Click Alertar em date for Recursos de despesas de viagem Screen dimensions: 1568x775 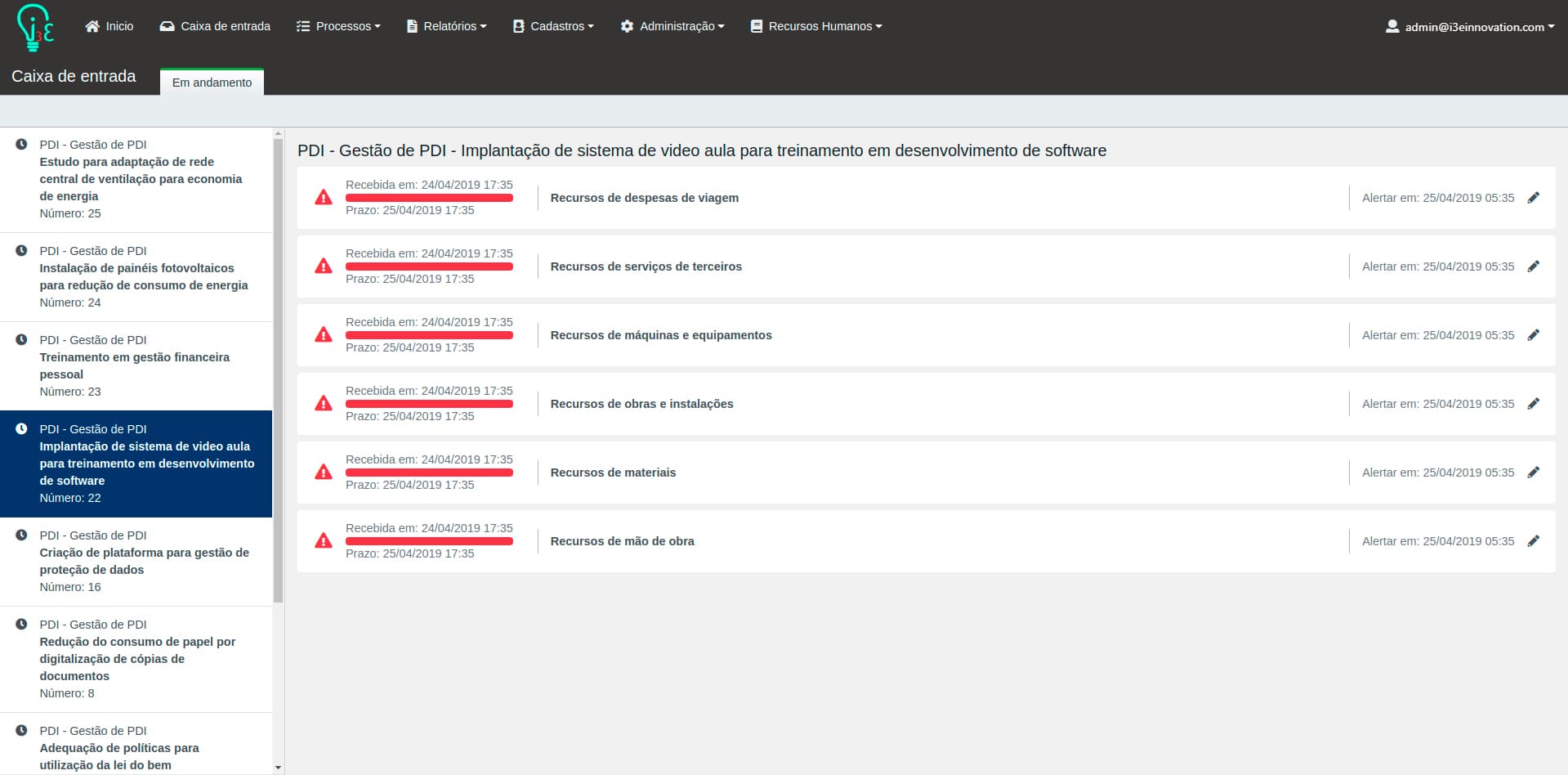coord(1437,198)
